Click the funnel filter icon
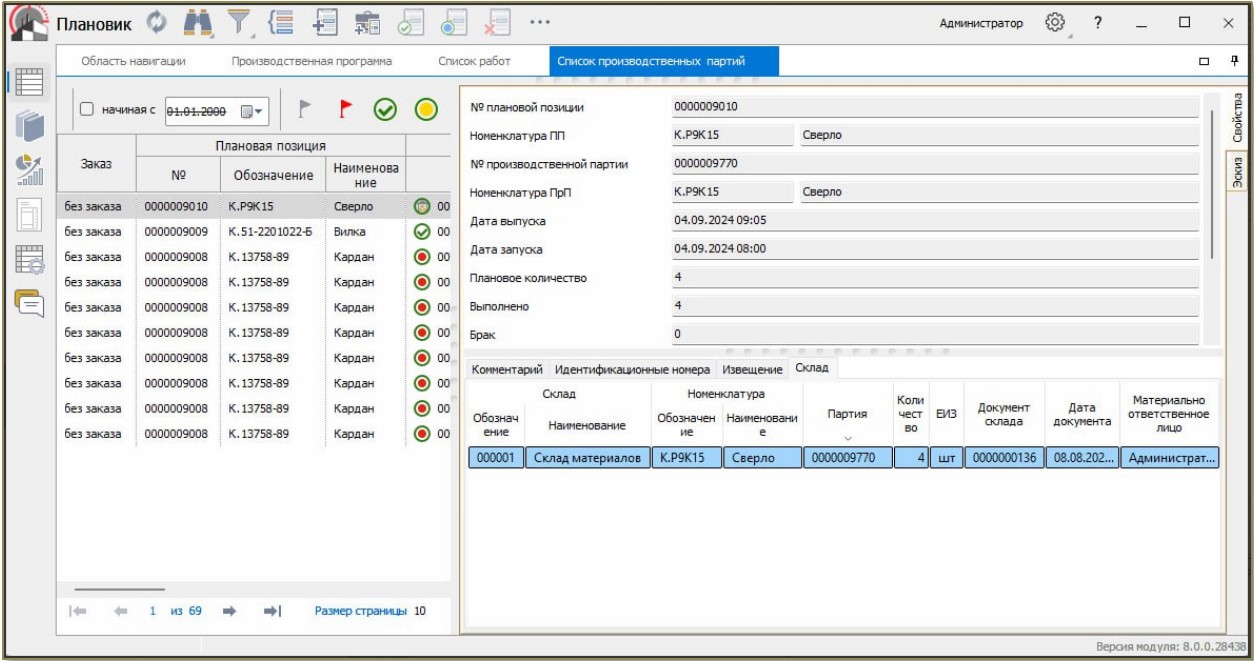Viewport: 1254px width, 661px height. (x=238, y=22)
